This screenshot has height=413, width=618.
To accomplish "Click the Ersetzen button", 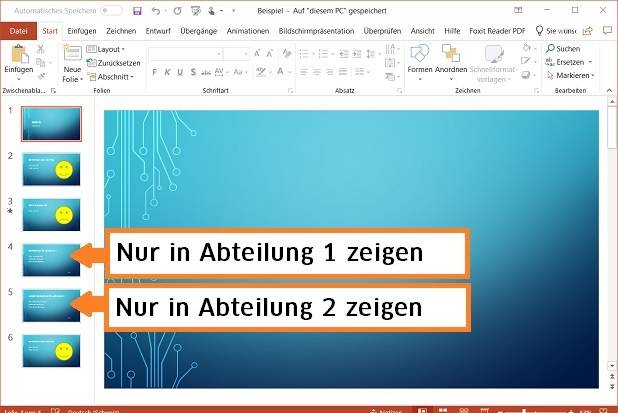I will coord(569,62).
